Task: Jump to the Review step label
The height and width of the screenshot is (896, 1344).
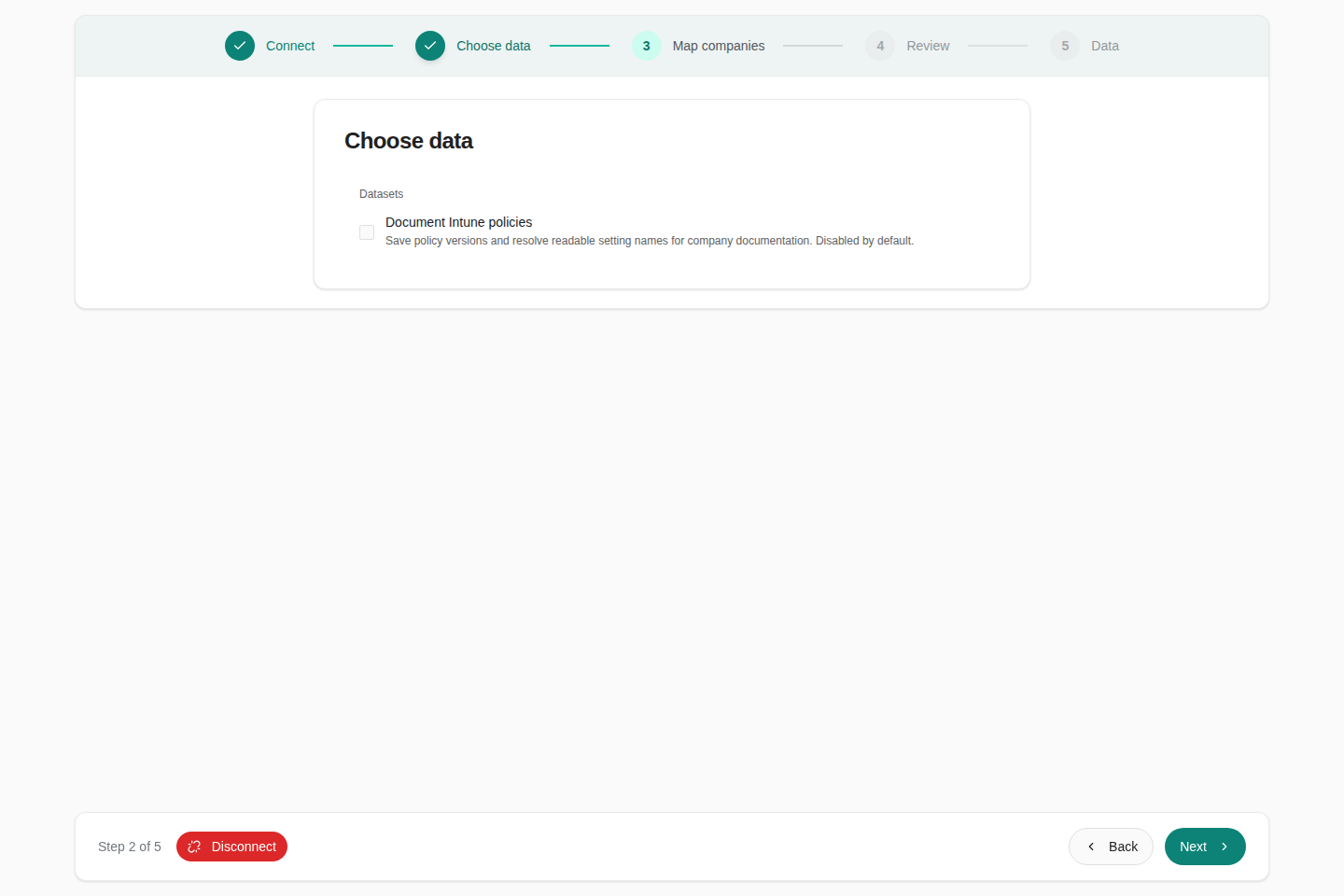Action: point(928,46)
